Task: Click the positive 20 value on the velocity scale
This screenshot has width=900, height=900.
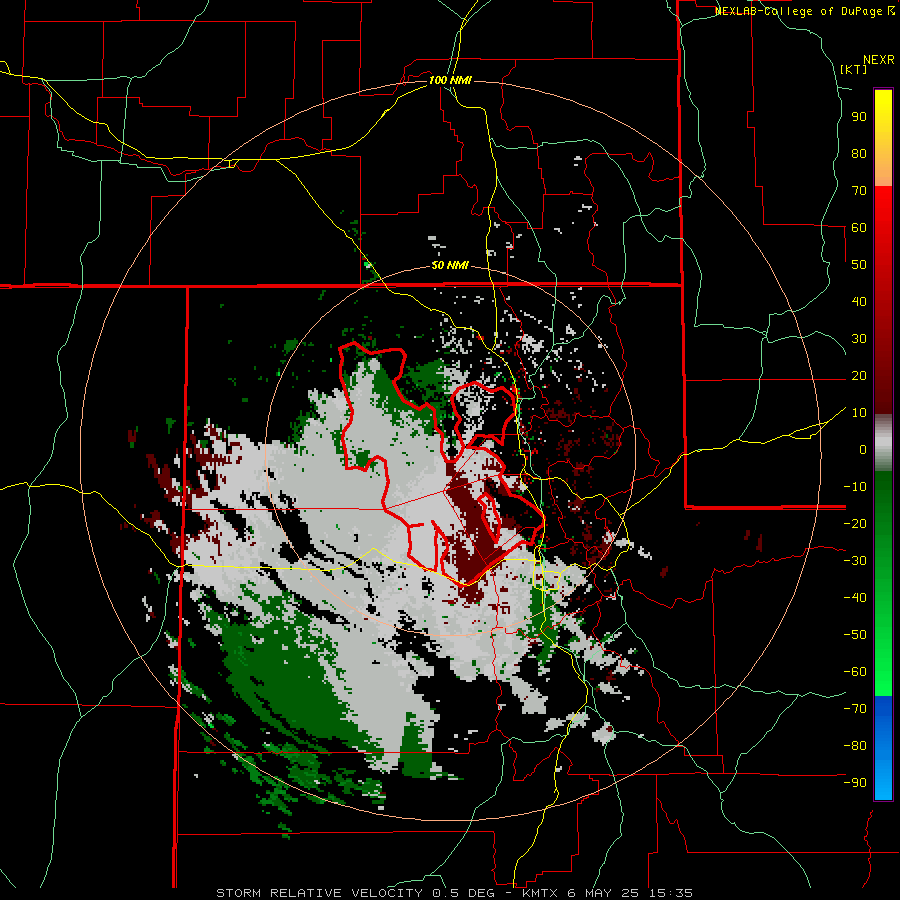Action: (x=859, y=375)
